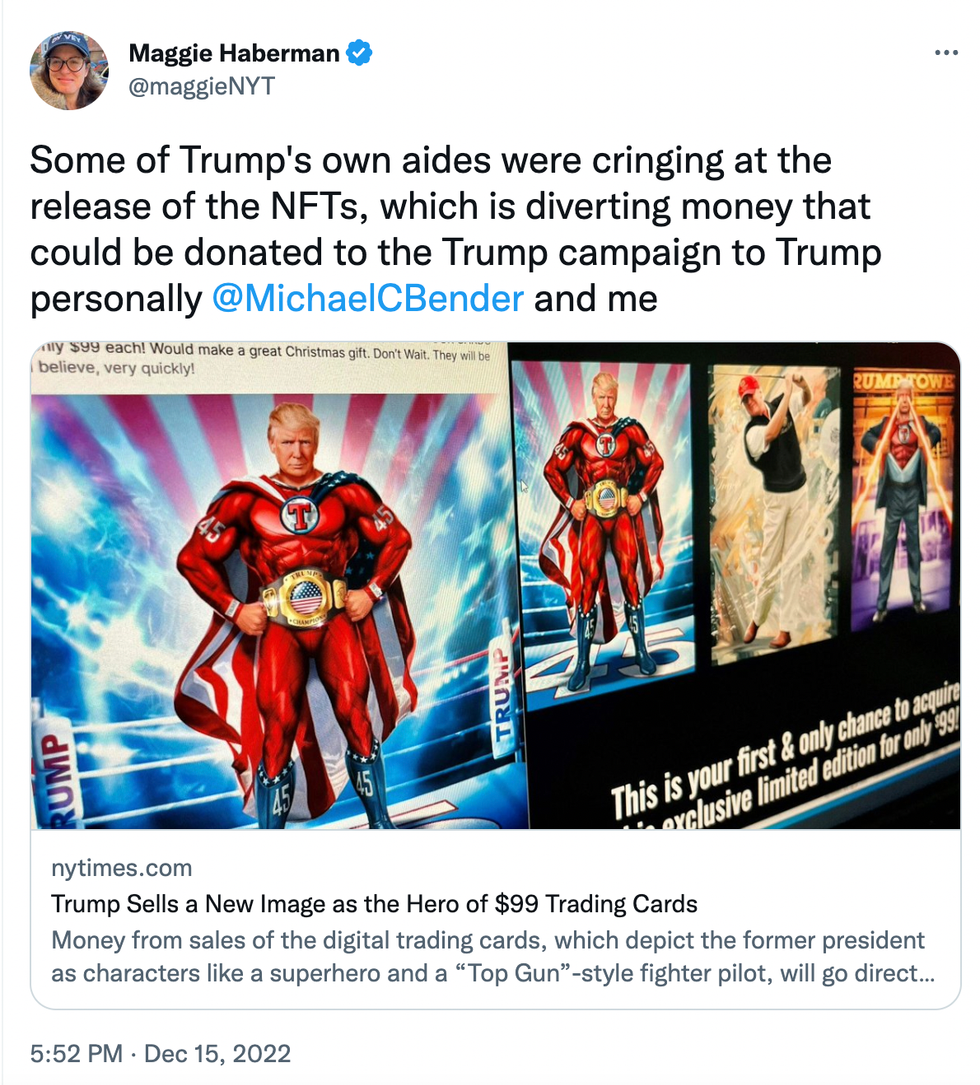Open Maggie Haberman's profile avatar
This screenshot has width=980, height=1085.
69,69
